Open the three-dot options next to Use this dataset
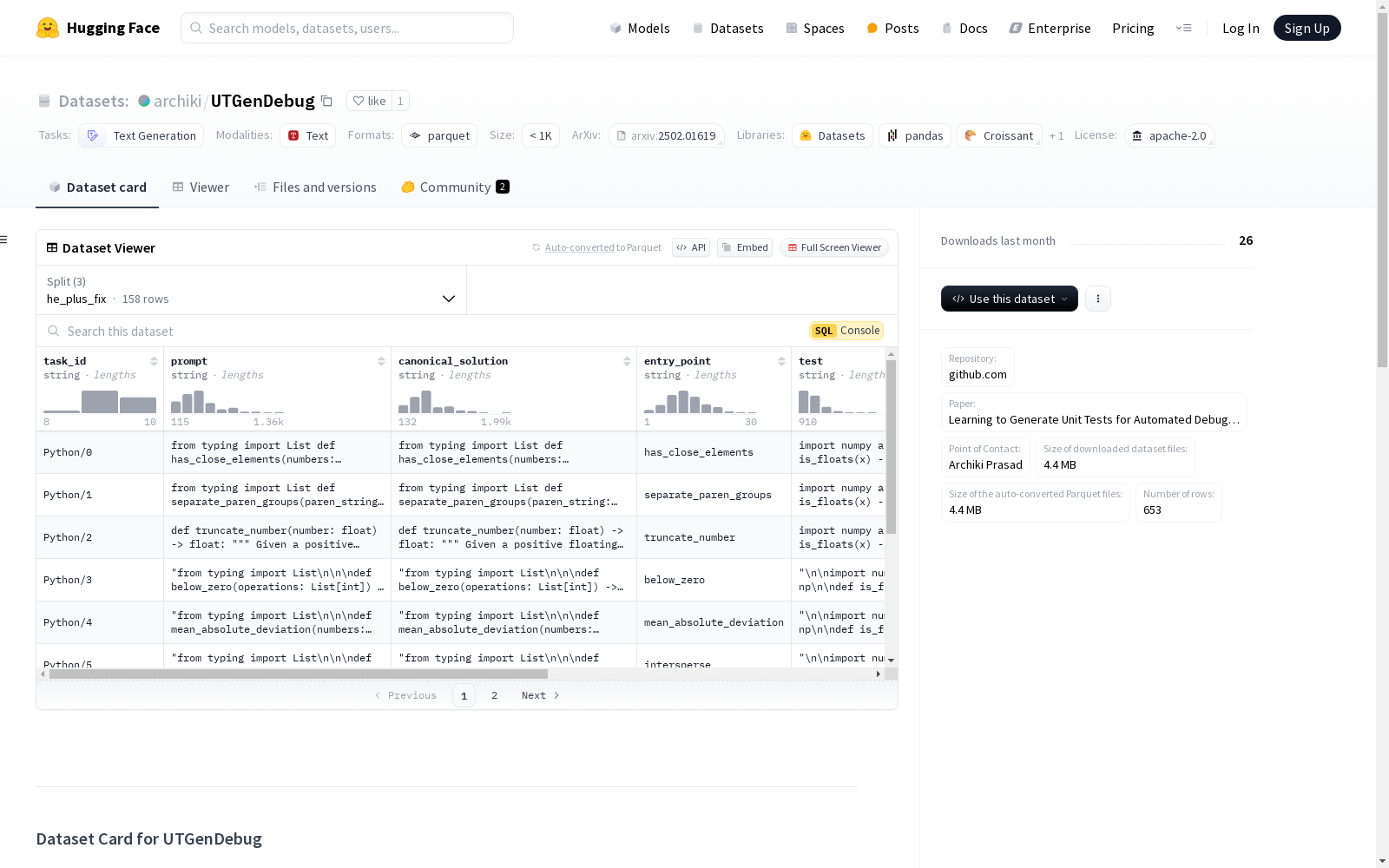The width and height of the screenshot is (1389, 868). (1098, 299)
